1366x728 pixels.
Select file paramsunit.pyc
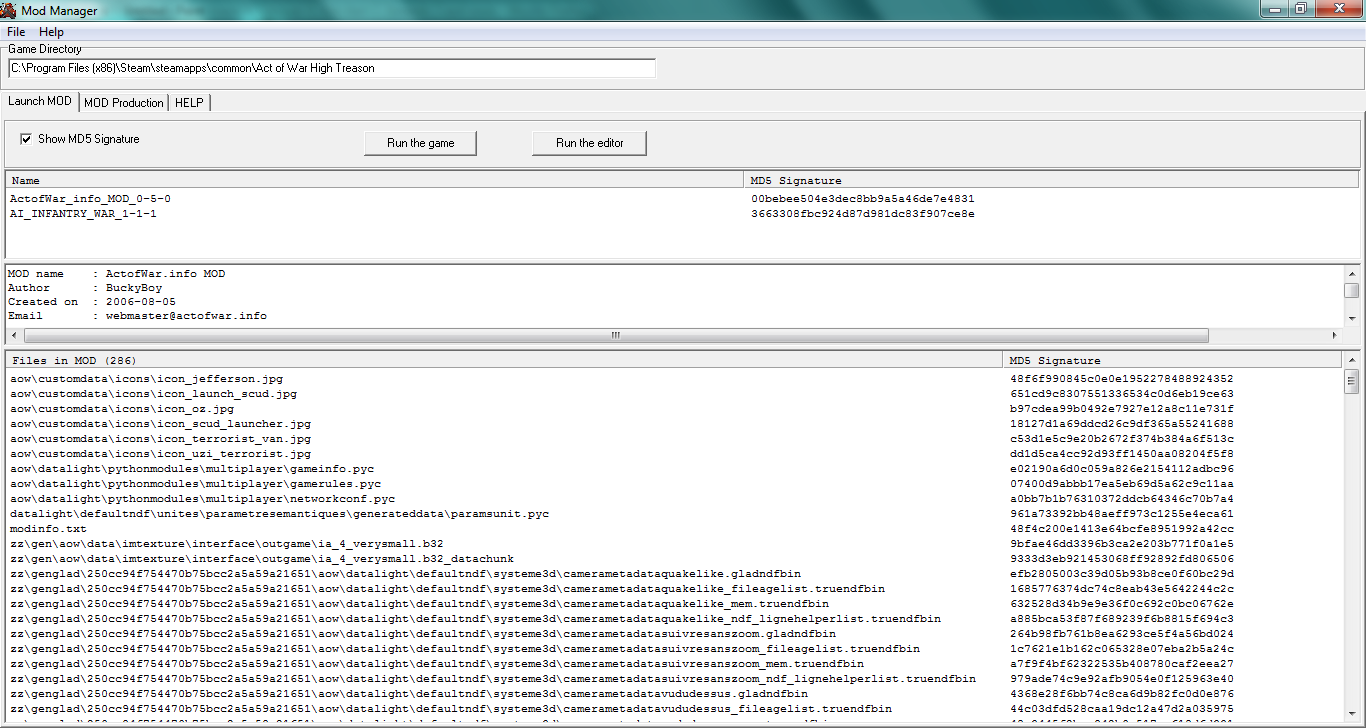tap(279, 514)
